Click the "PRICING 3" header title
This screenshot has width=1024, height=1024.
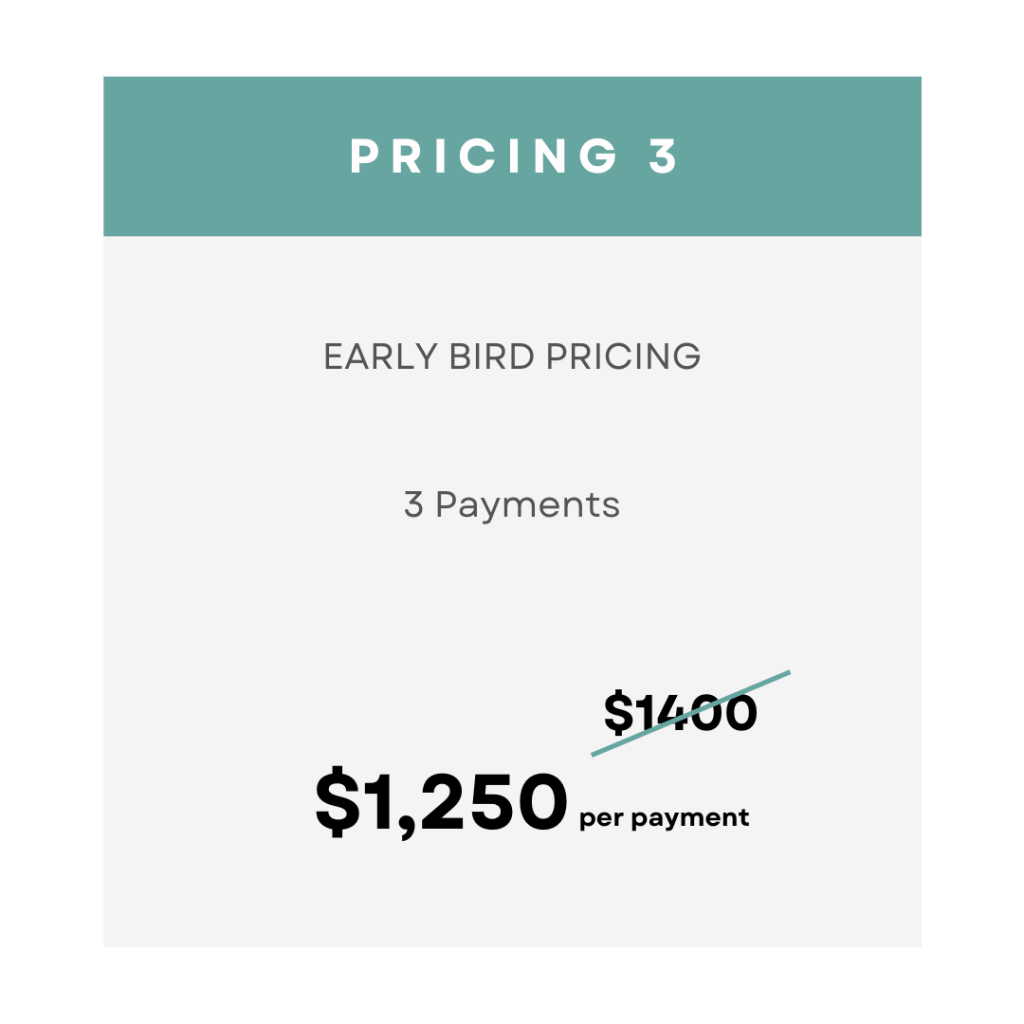[x=514, y=156]
